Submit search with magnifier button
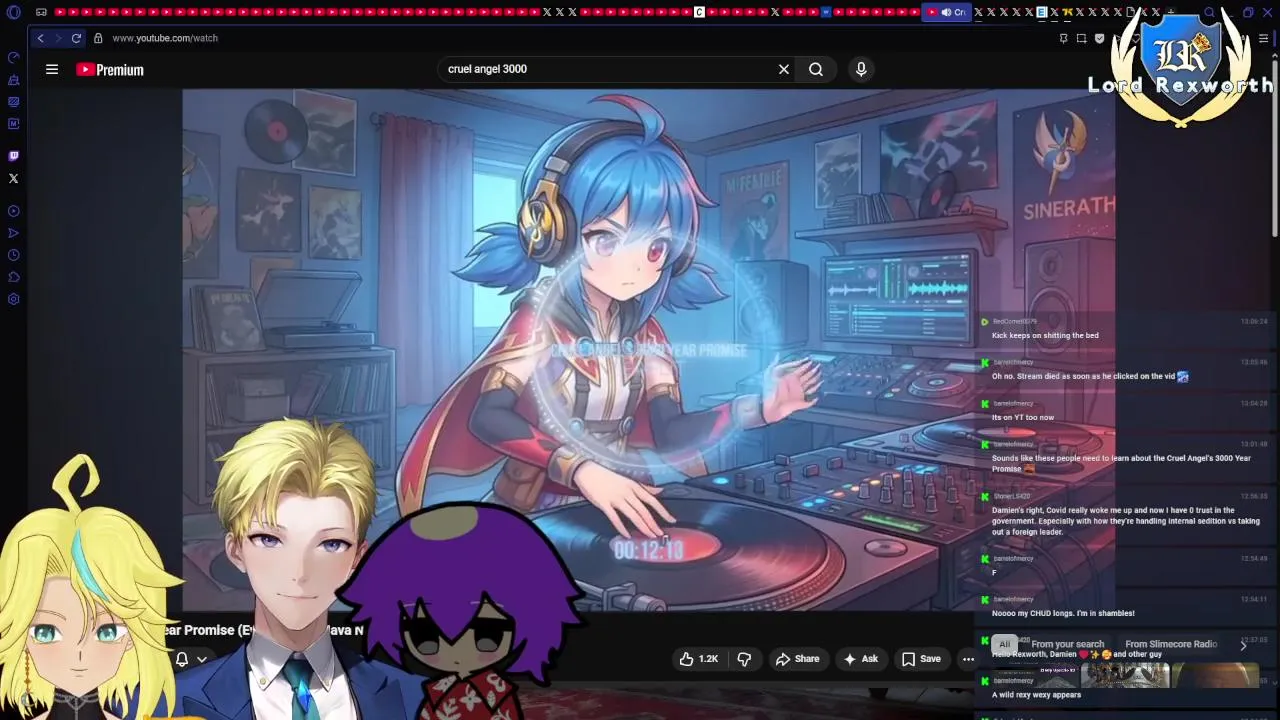The image size is (1280, 720). click(x=816, y=69)
